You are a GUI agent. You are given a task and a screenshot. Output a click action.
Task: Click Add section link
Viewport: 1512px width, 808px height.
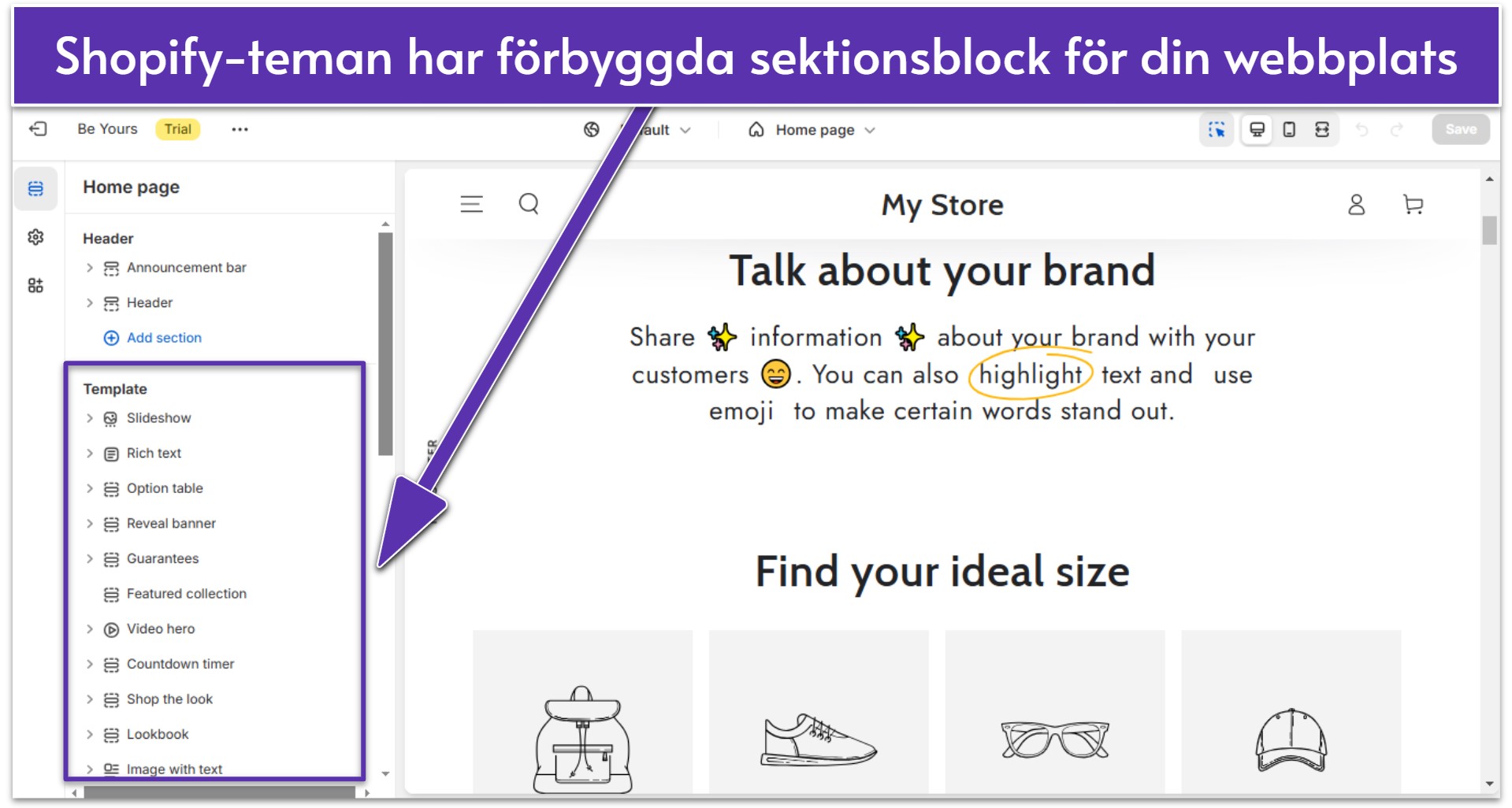coord(164,338)
